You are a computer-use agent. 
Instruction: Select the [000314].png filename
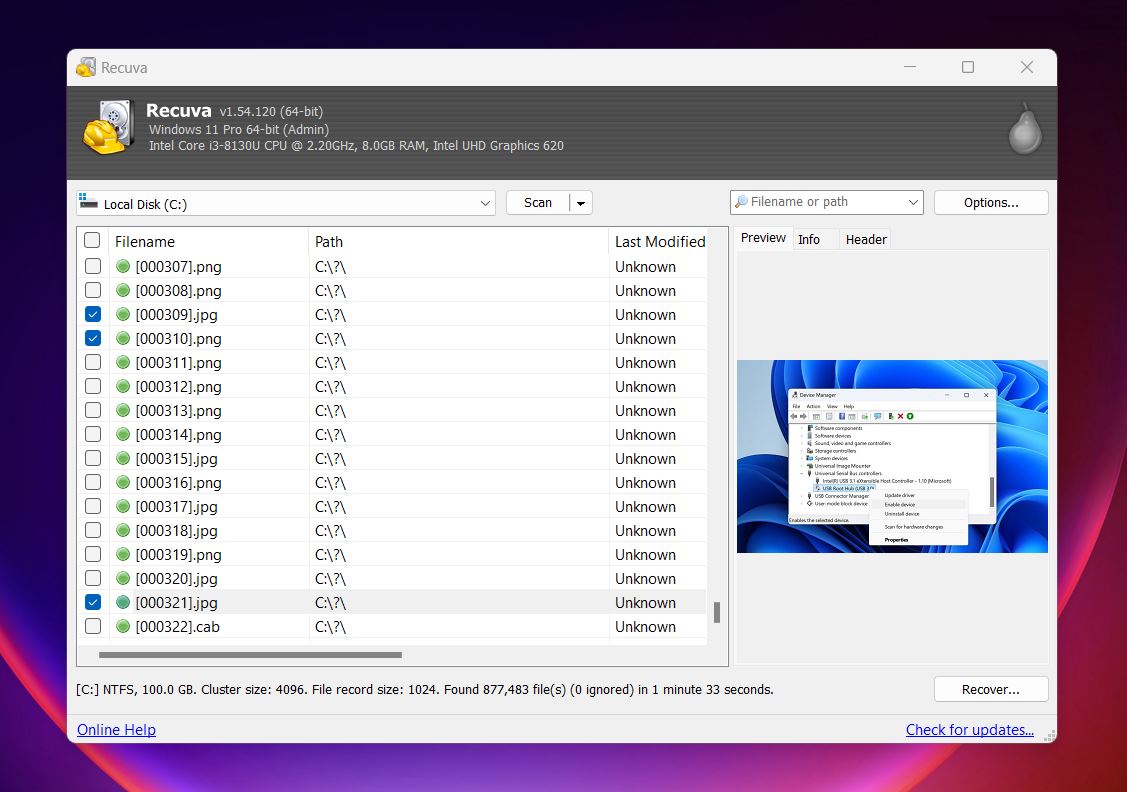coord(178,435)
